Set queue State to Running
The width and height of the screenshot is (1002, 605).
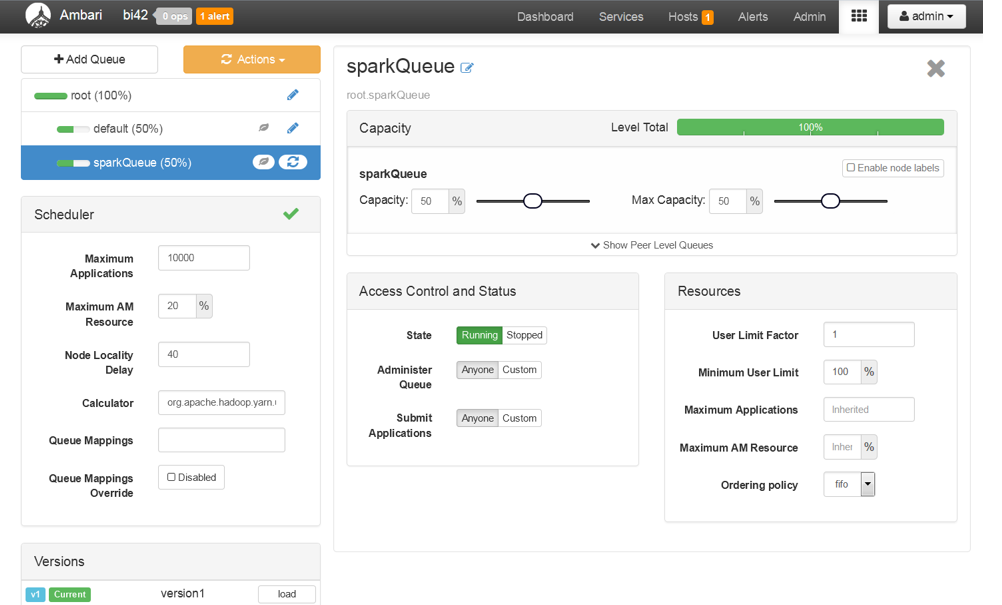(479, 335)
